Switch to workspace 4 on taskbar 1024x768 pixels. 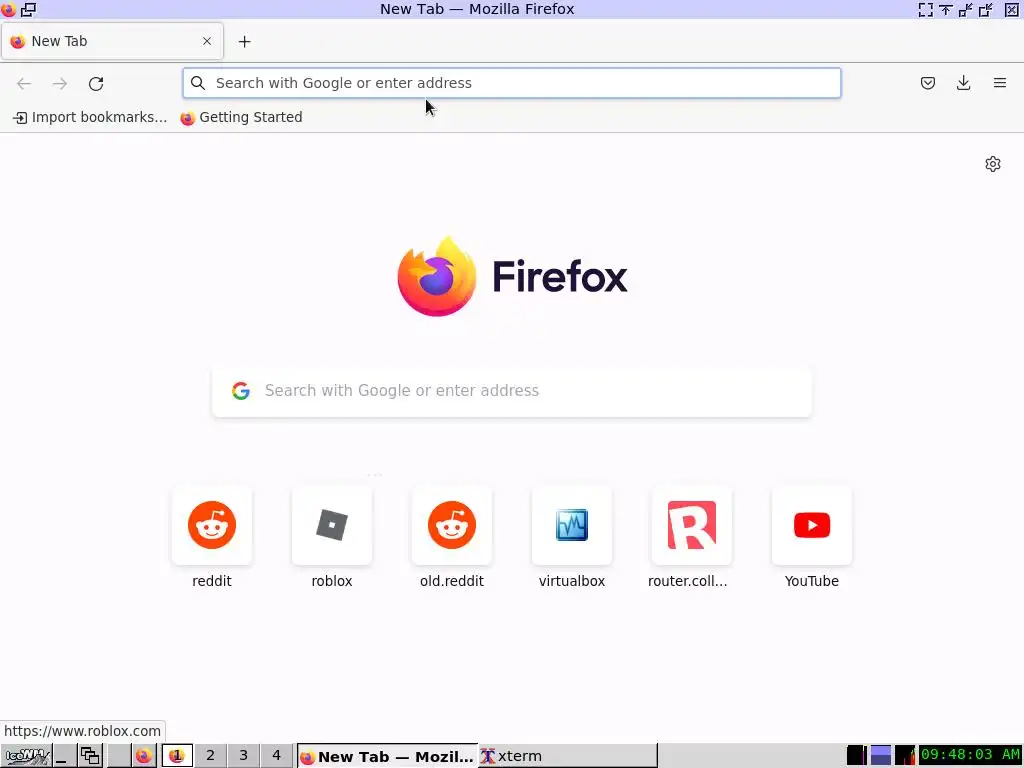276,756
